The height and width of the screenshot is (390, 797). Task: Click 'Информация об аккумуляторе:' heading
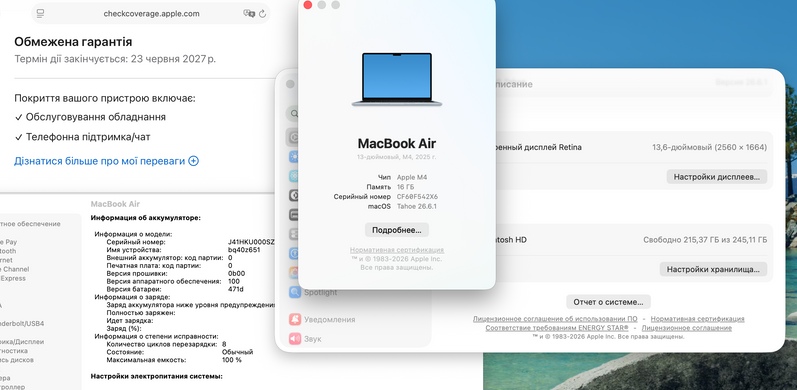click(x=145, y=218)
